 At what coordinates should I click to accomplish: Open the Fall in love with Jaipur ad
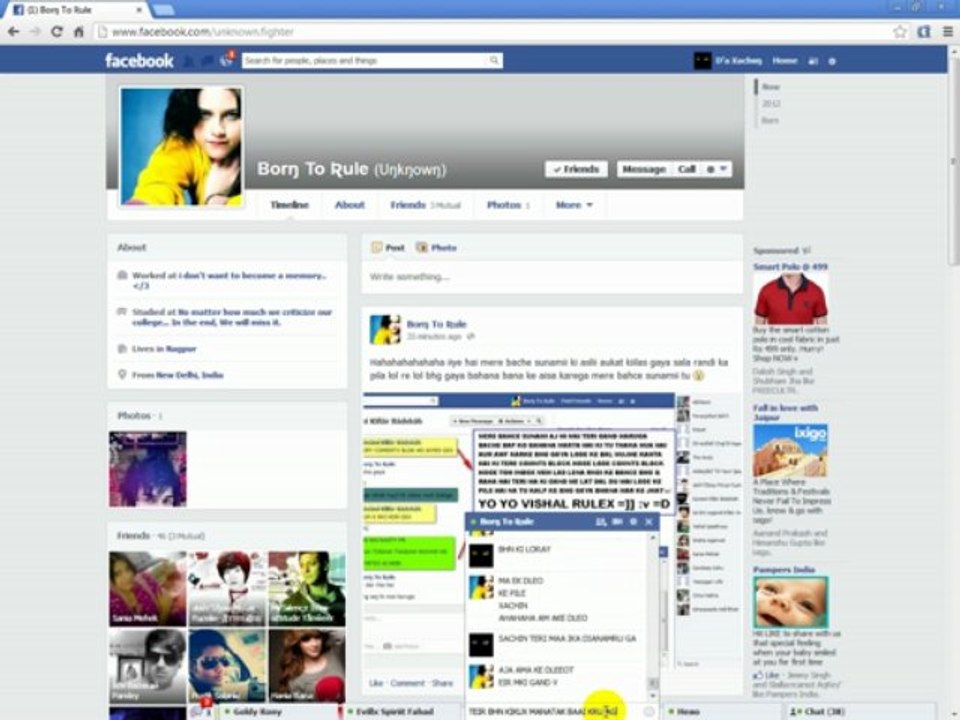[x=785, y=413]
